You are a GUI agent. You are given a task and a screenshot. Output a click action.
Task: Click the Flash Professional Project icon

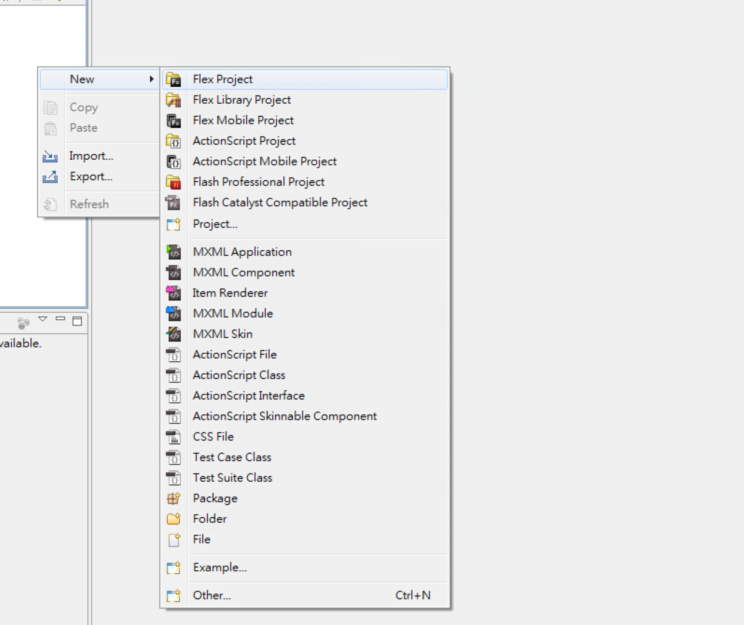[x=174, y=182]
